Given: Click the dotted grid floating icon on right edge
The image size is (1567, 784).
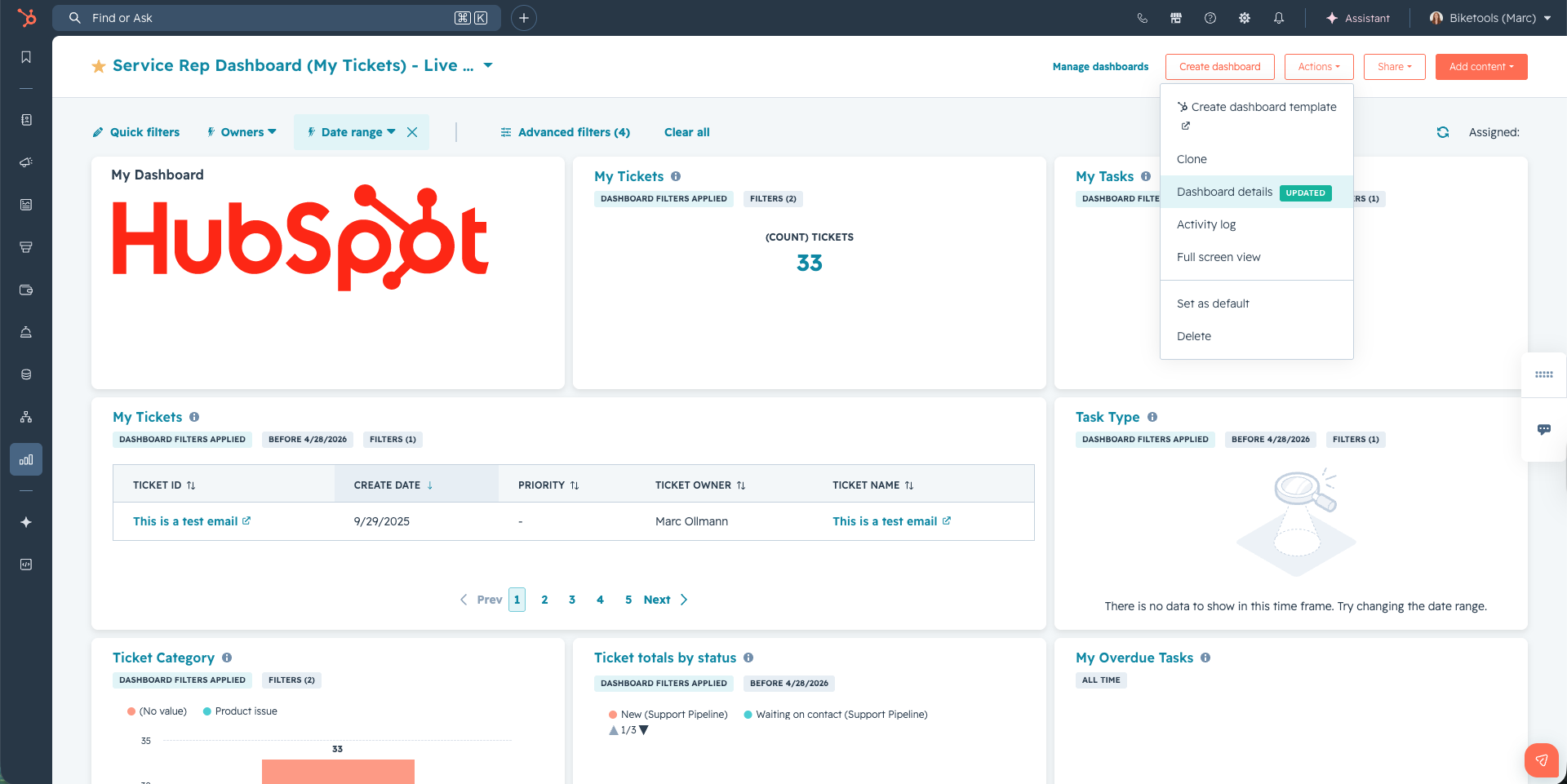Looking at the screenshot, I should coord(1544,374).
